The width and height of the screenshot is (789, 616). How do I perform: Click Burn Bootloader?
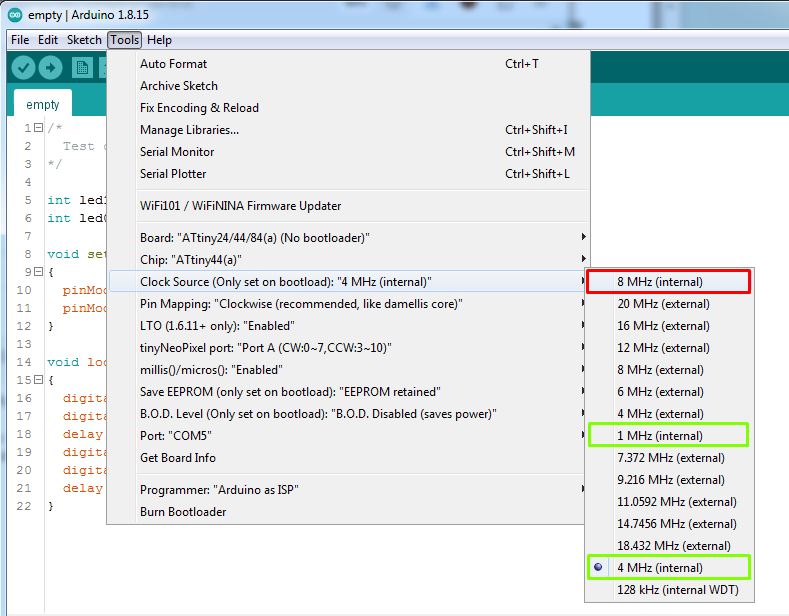point(348,512)
